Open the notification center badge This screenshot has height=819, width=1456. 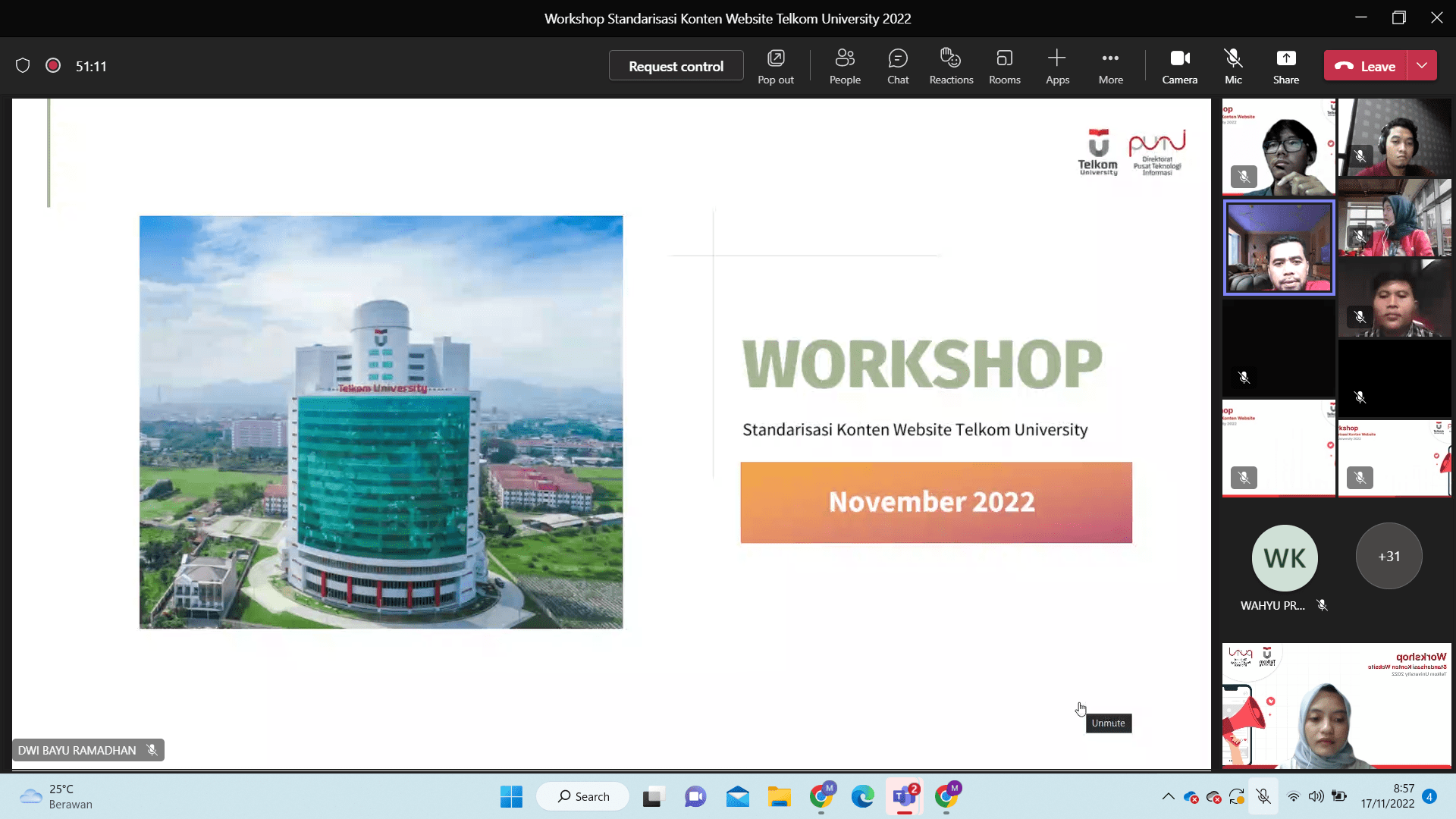pyautogui.click(x=1429, y=796)
